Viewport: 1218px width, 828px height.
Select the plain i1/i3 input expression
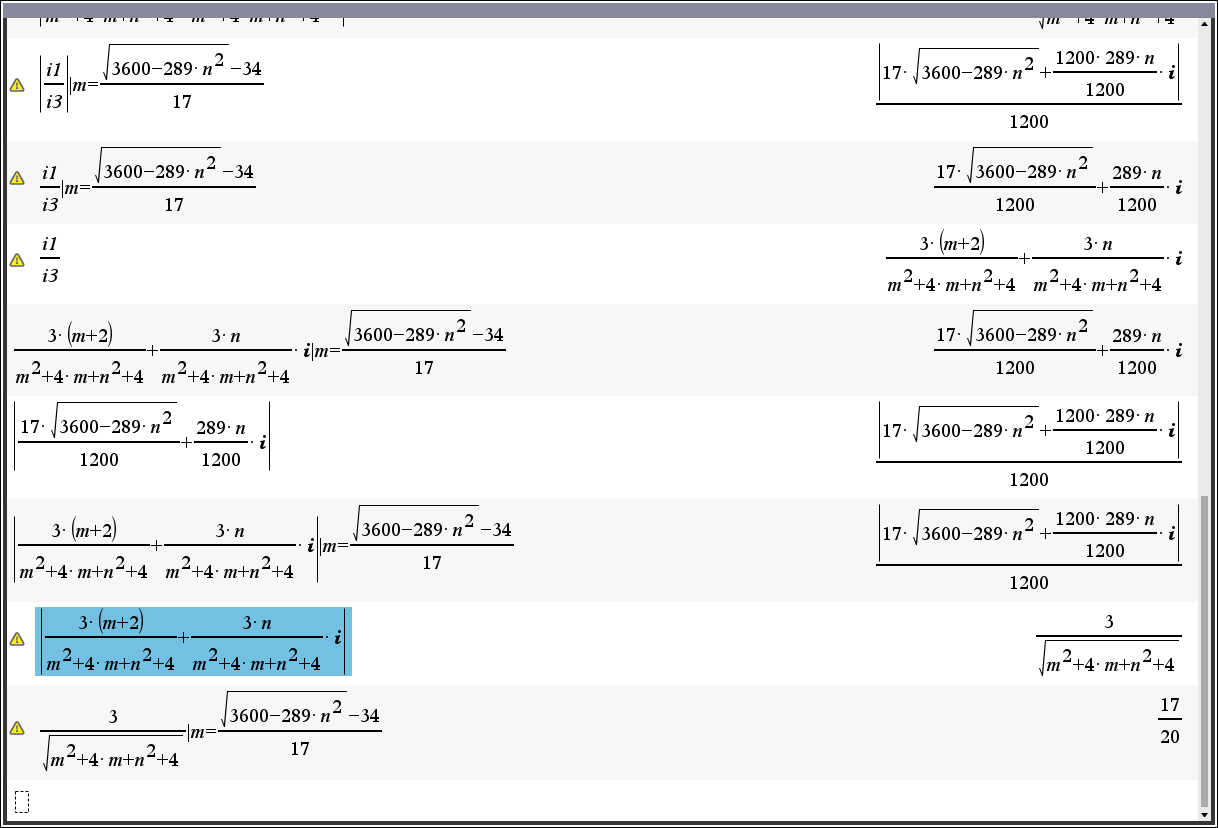point(50,260)
